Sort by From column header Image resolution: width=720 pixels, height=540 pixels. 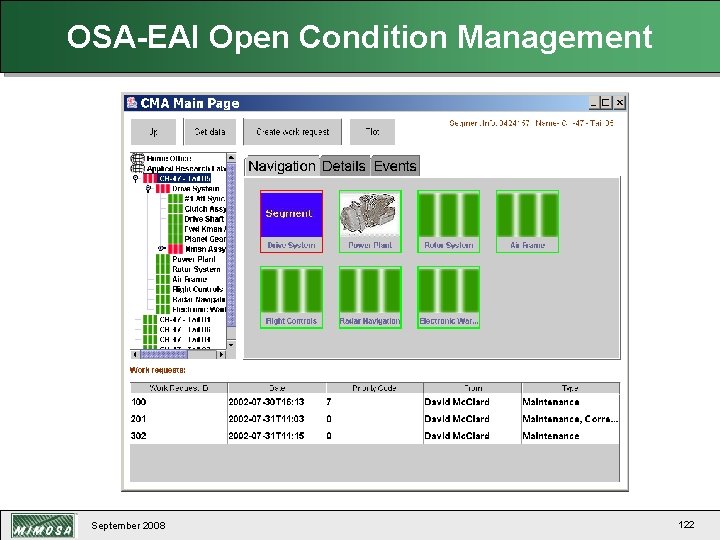(473, 388)
